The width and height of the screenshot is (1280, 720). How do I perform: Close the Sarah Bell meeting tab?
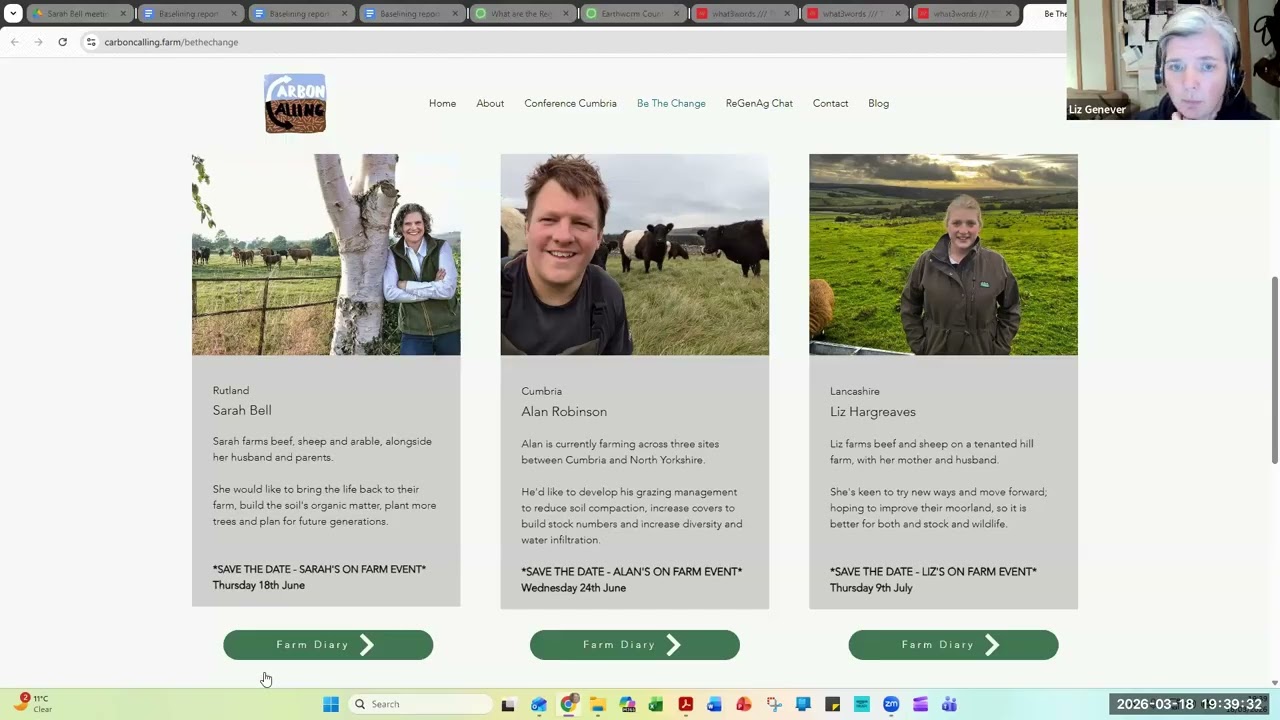pyautogui.click(x=123, y=14)
